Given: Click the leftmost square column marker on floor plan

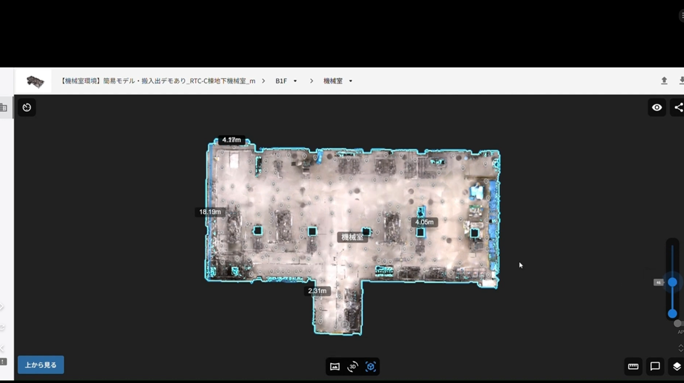Looking at the screenshot, I should pyautogui.click(x=258, y=230).
